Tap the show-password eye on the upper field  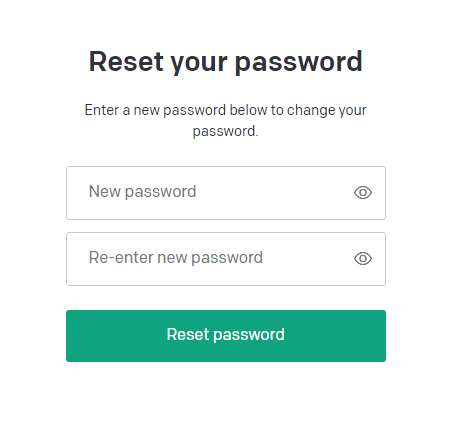point(363,193)
